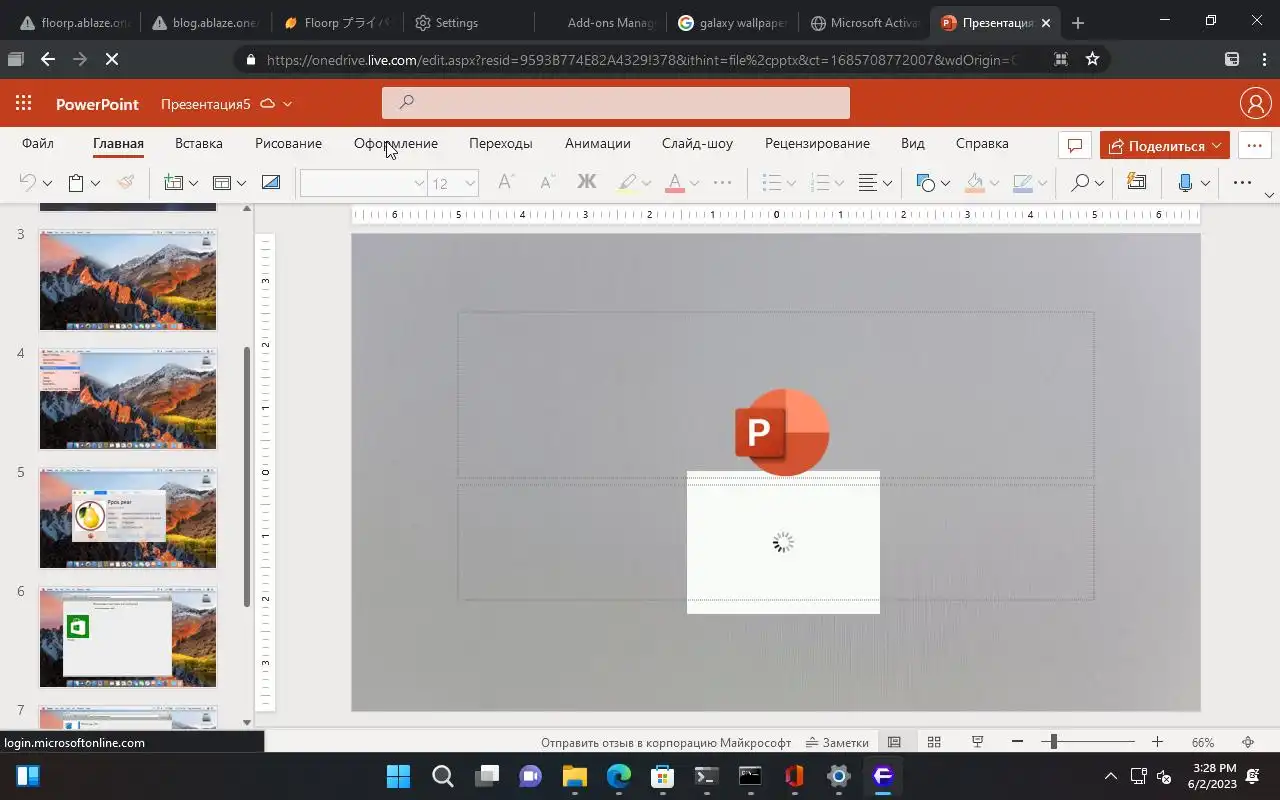Click the Designer ideas icon
Image resolution: width=1280 pixels, height=800 pixels.
pos(270,183)
